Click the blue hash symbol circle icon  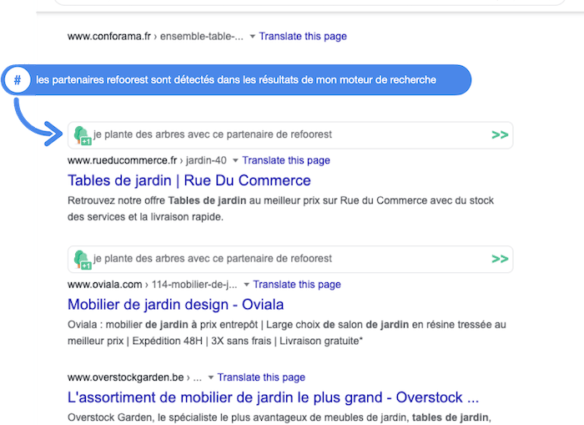(x=17, y=80)
